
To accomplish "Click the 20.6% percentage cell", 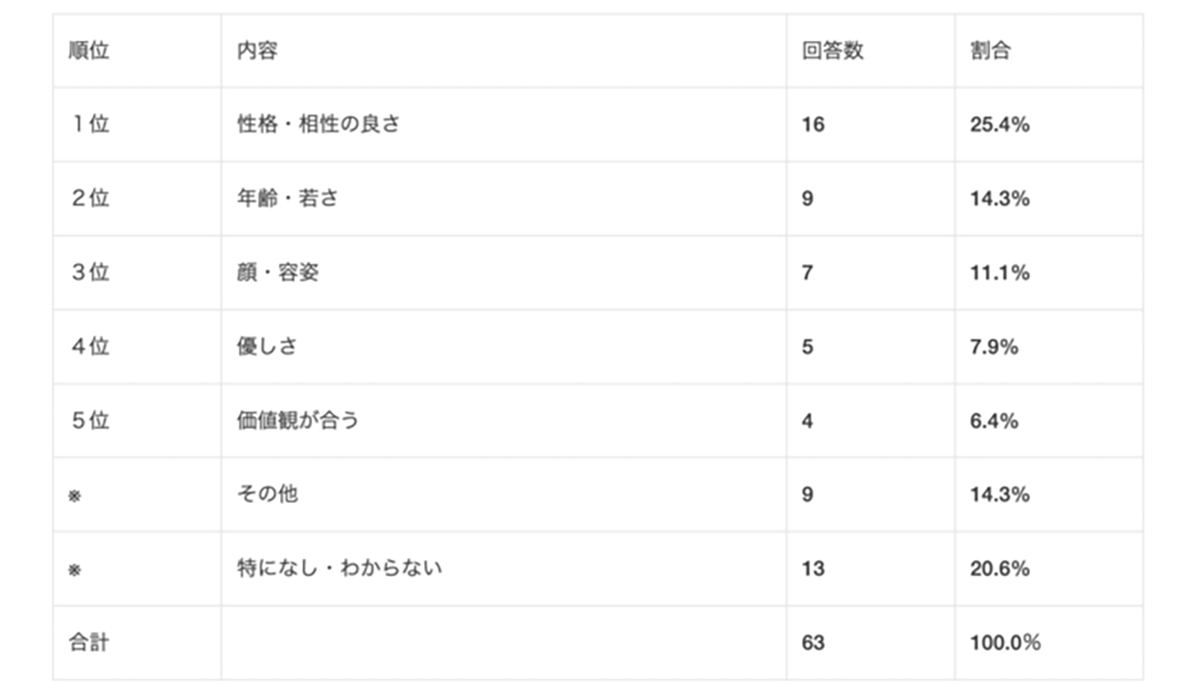I will click(999, 569).
